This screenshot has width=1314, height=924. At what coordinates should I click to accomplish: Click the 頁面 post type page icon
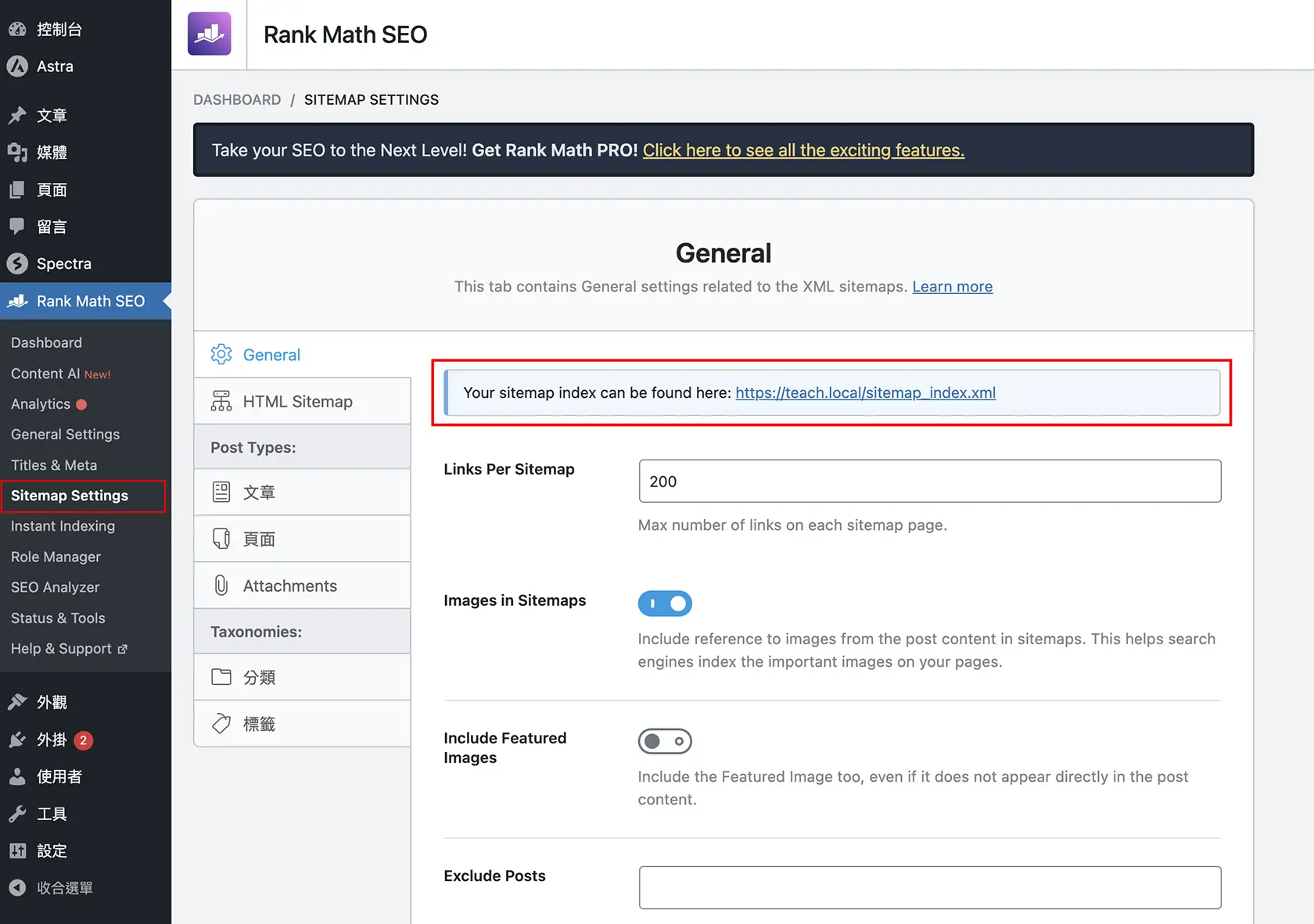pyautogui.click(x=221, y=539)
